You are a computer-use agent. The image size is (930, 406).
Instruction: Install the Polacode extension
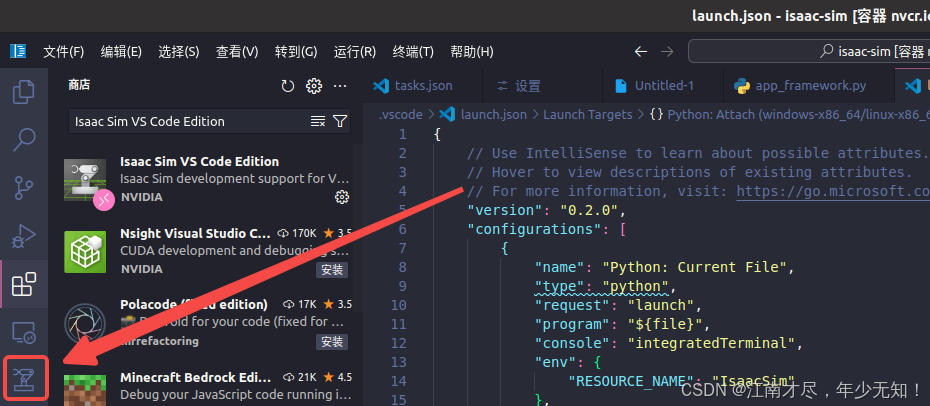332,342
